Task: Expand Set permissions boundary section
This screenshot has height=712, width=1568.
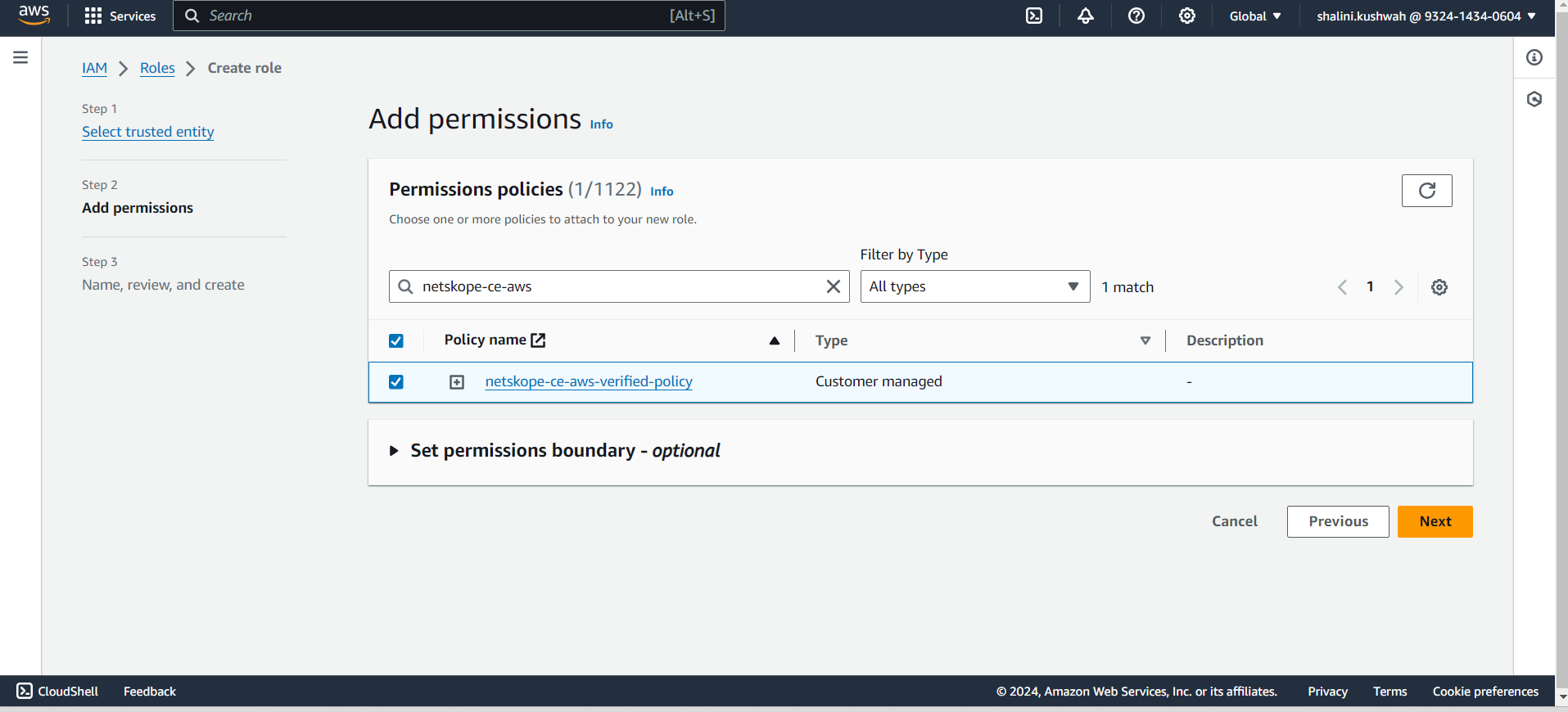Action: pyautogui.click(x=555, y=451)
